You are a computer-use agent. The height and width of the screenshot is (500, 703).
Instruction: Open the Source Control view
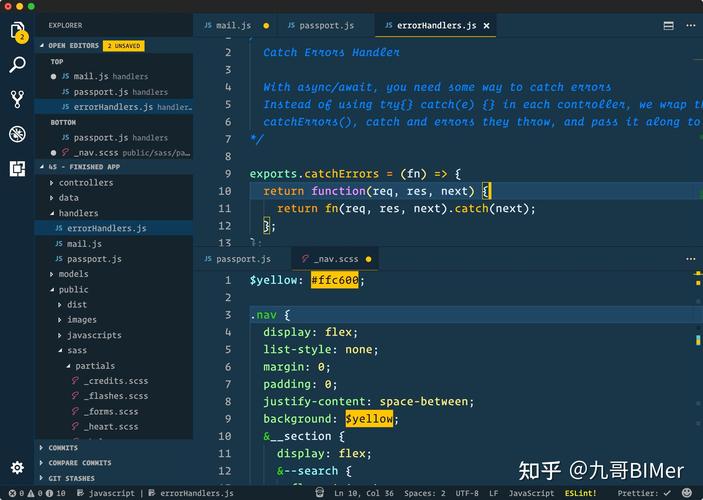click(17, 99)
